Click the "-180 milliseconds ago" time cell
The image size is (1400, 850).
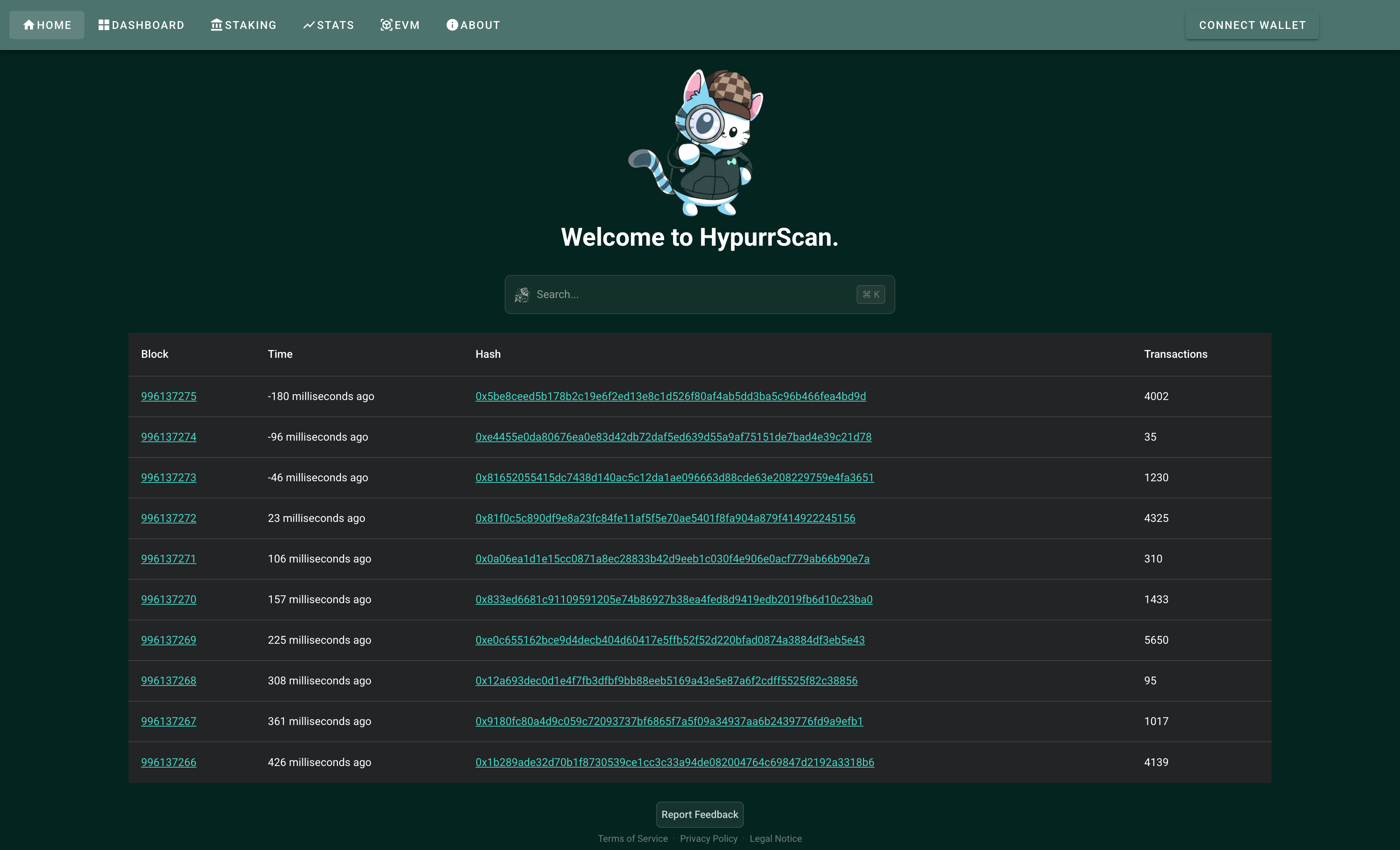click(x=321, y=396)
